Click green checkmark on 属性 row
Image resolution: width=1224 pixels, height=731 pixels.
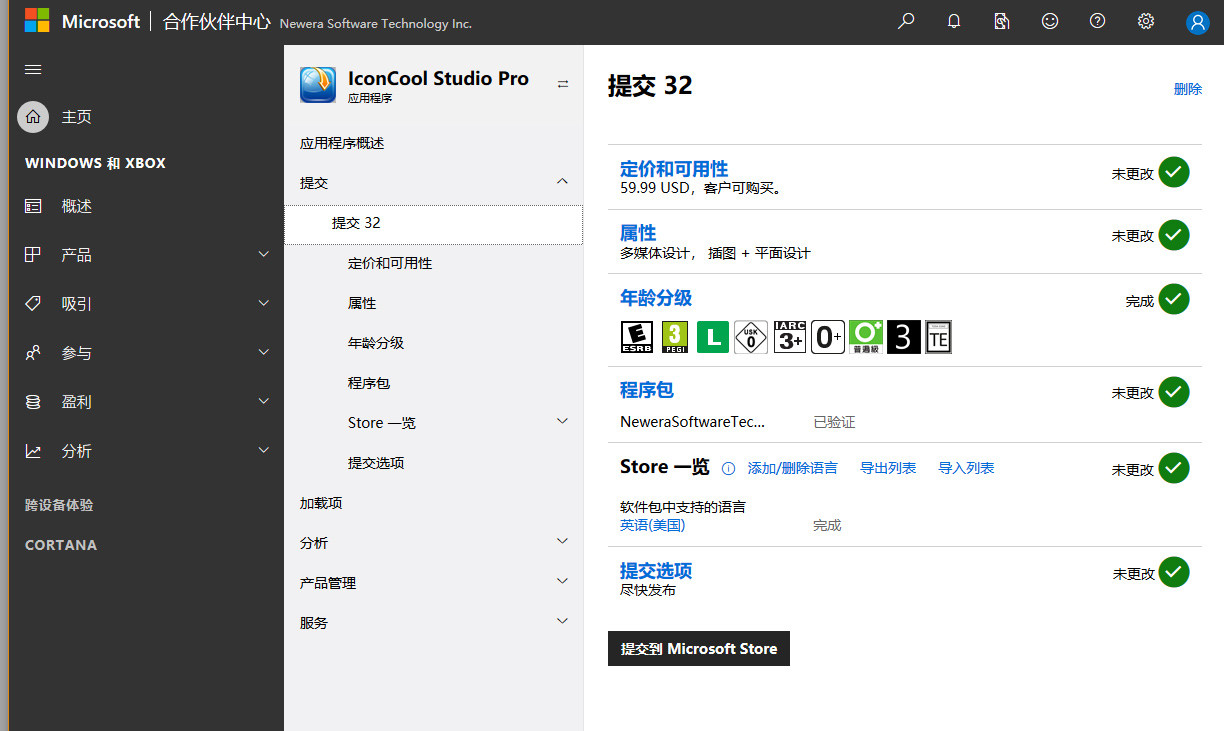click(1174, 235)
